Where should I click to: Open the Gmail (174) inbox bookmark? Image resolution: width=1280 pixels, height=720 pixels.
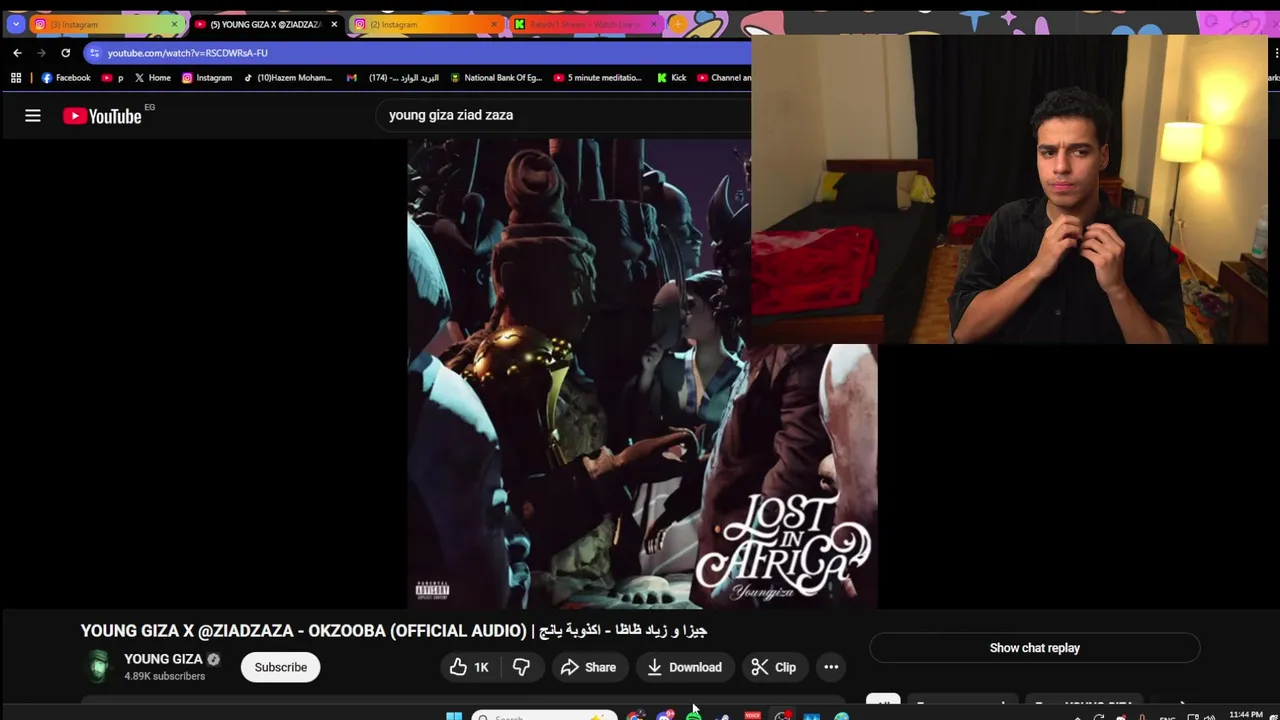tap(393, 78)
